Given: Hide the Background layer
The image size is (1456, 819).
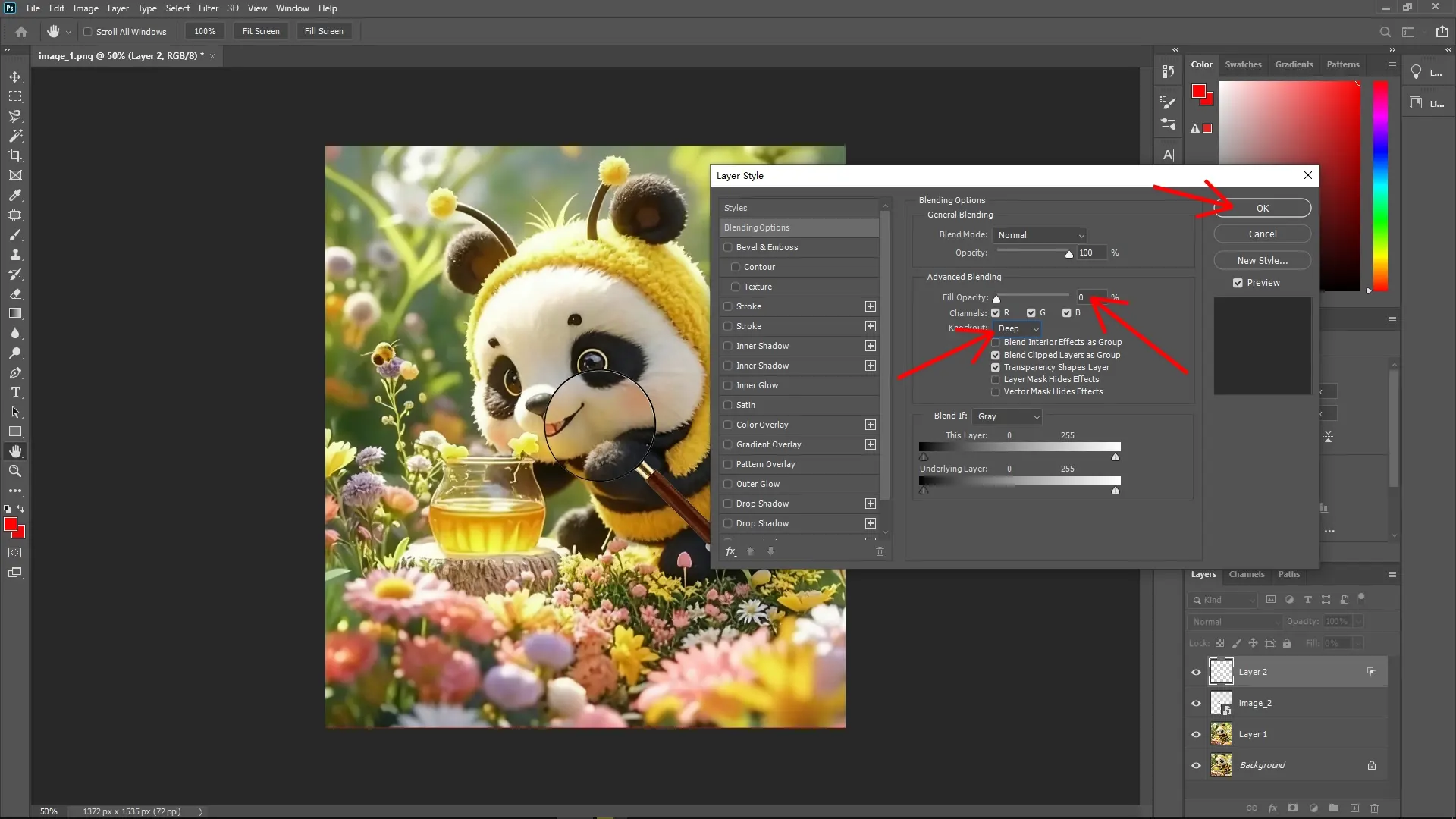Looking at the screenshot, I should 1195,765.
